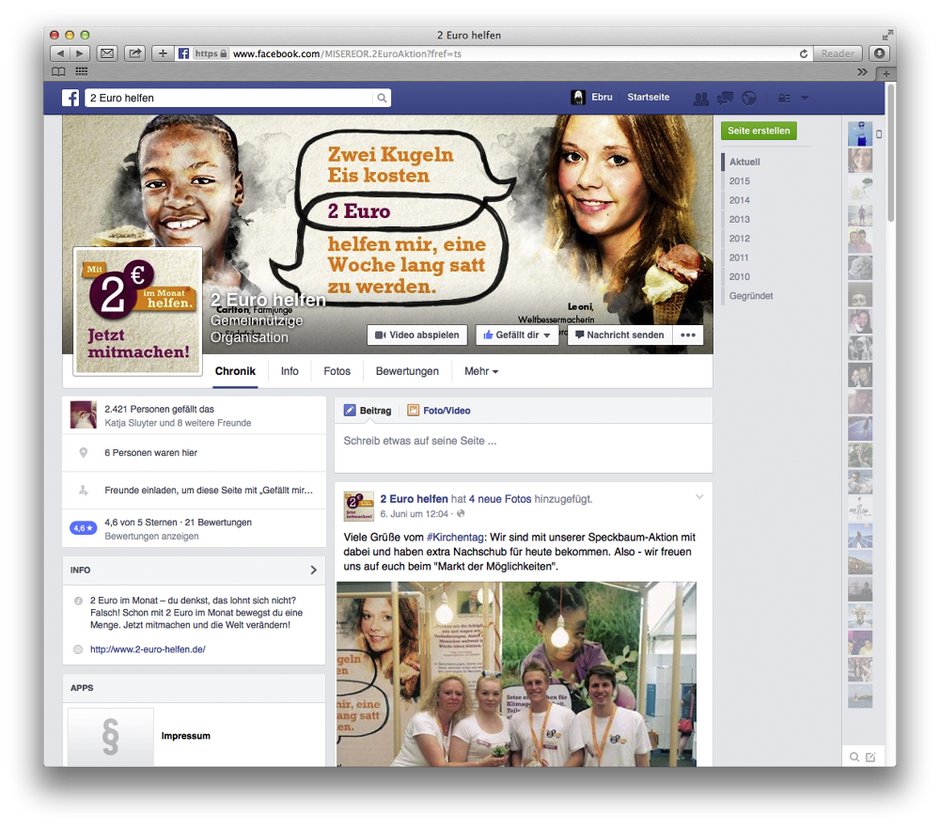Switch to Foto/Video composer tab
Viewport: 940px width, 827px height.
(439, 411)
